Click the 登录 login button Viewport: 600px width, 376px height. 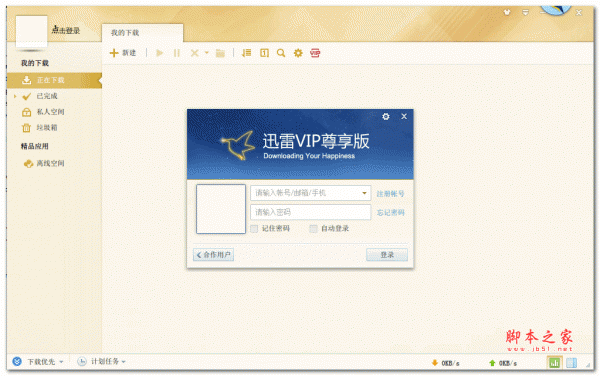[387, 255]
